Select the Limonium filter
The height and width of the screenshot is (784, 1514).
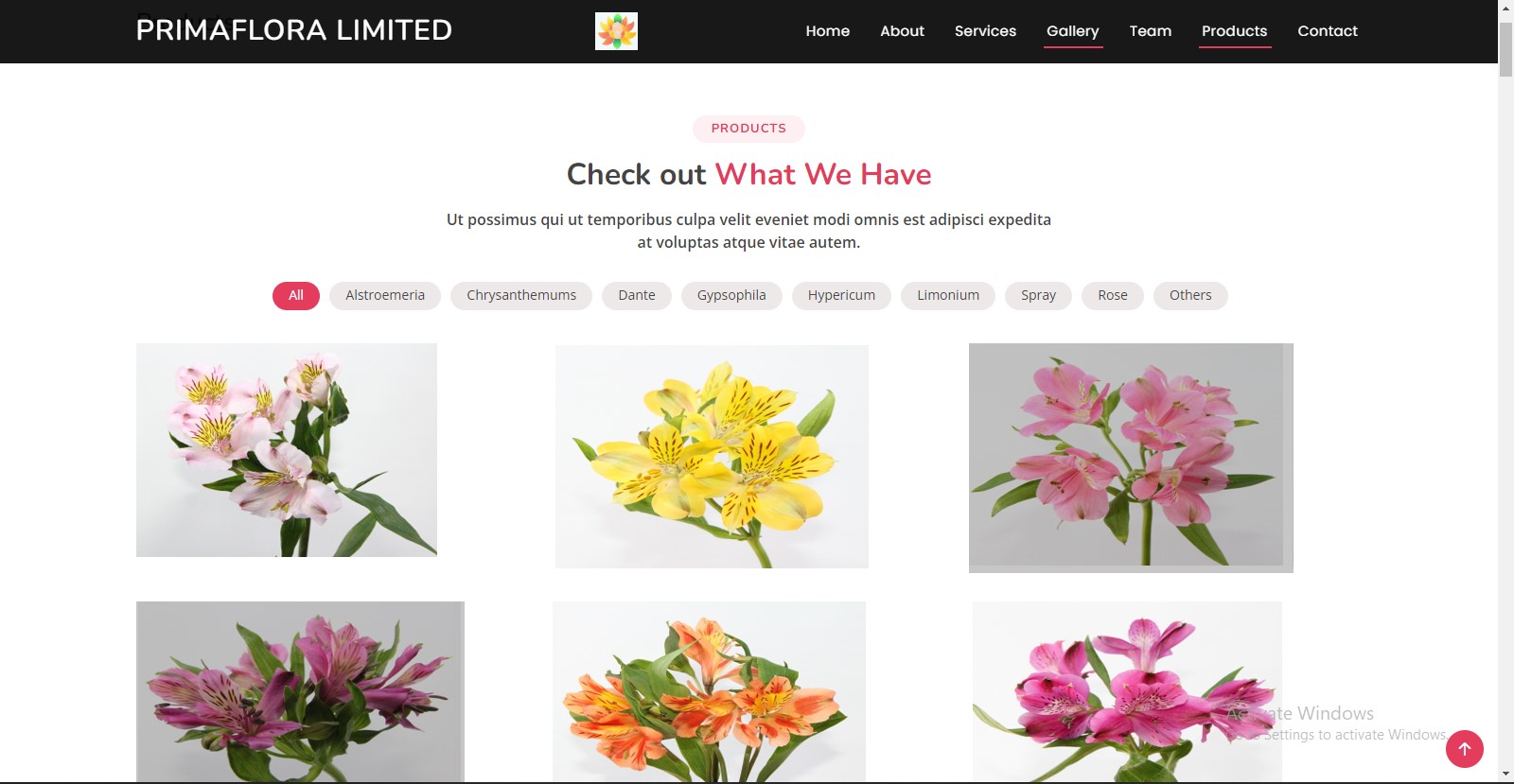point(948,296)
